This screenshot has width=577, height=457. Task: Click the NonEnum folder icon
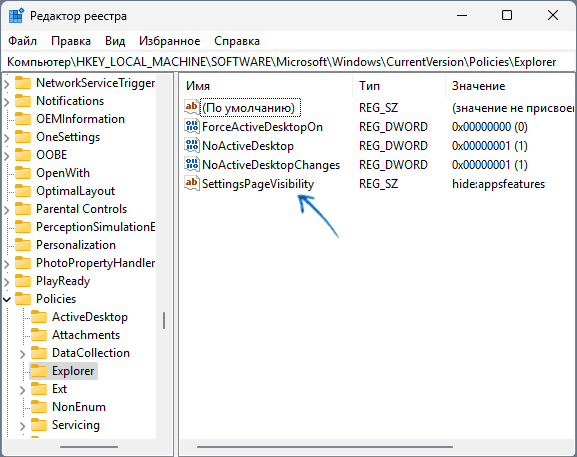pyautogui.click(x=39, y=407)
